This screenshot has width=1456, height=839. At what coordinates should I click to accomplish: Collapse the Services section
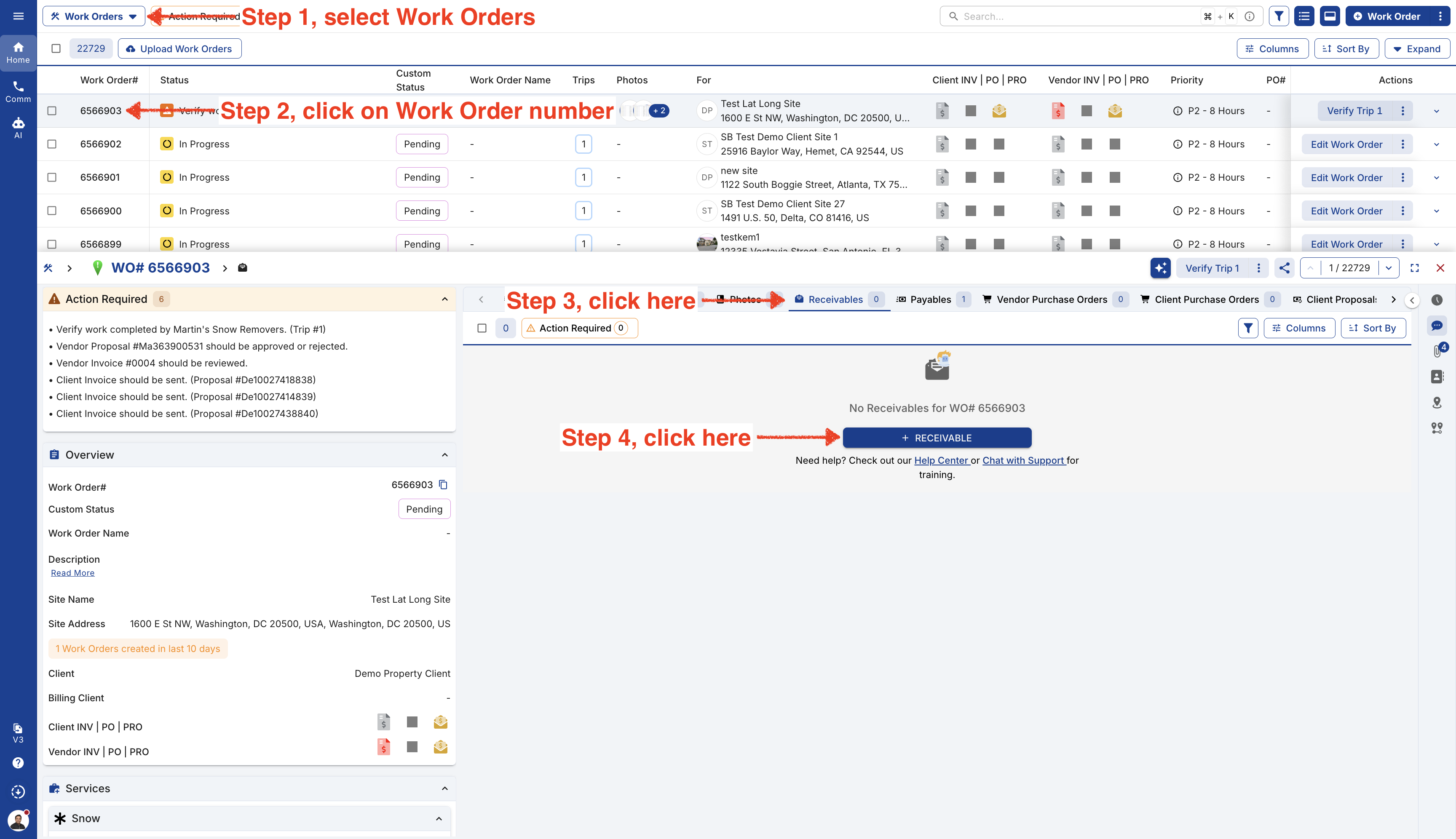pos(444,788)
